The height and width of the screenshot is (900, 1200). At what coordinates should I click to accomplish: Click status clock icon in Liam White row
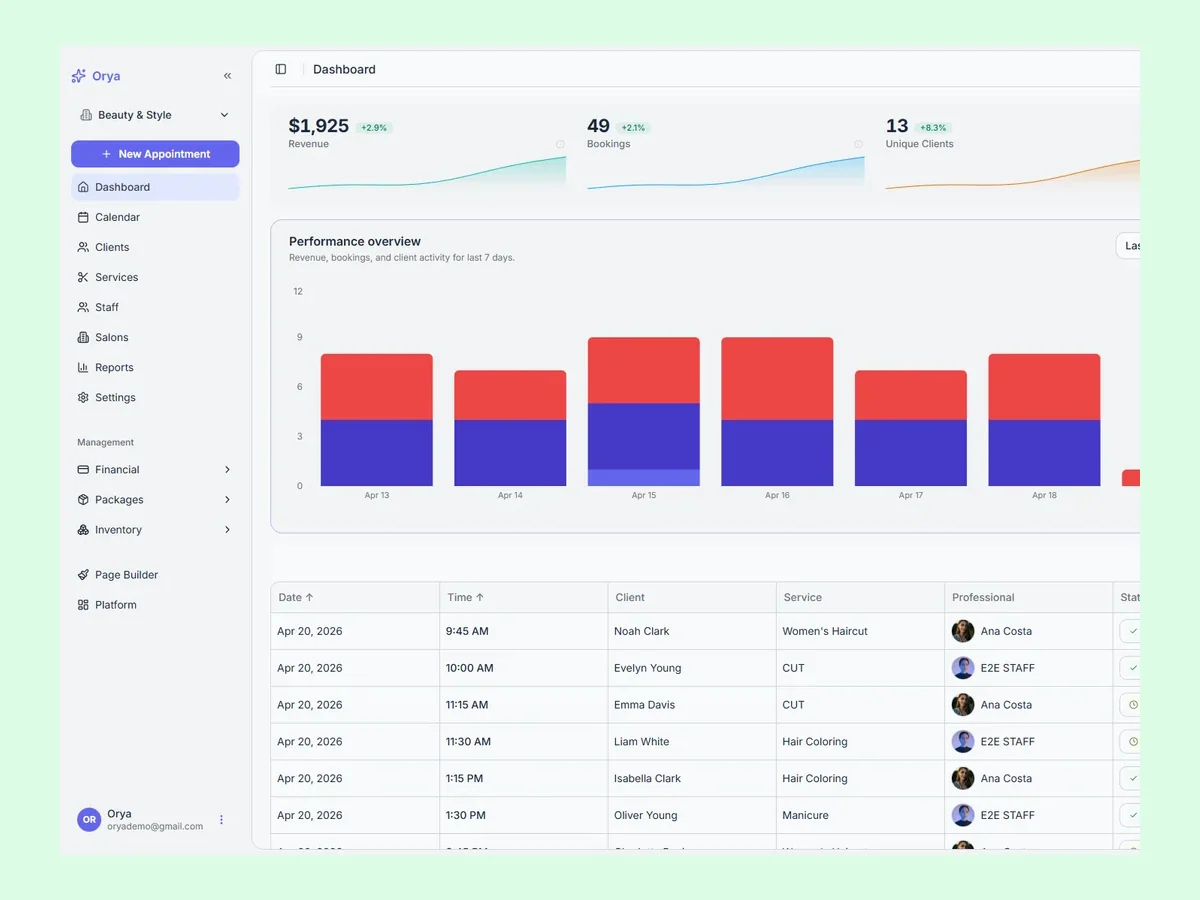point(1133,742)
